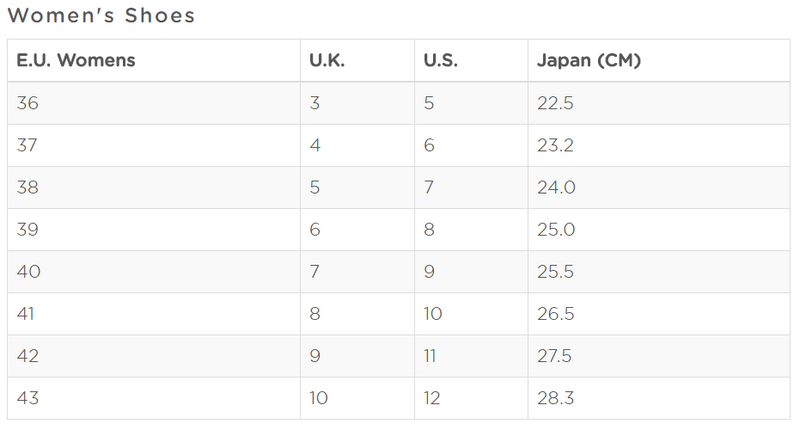Screen dimensions: 800x430
Task: Select the E.U. Womens column header
Action: pos(154,60)
